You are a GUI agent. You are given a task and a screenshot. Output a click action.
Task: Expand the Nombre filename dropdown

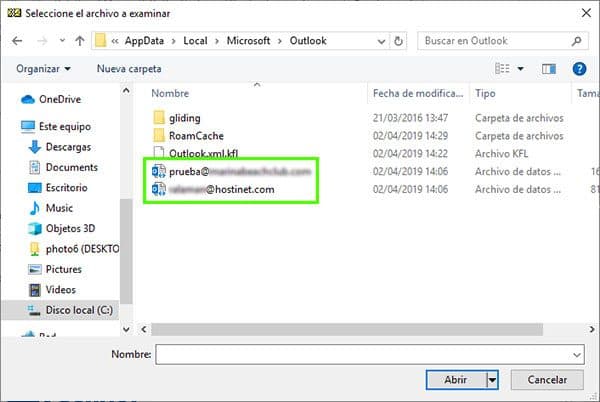[x=576, y=355]
